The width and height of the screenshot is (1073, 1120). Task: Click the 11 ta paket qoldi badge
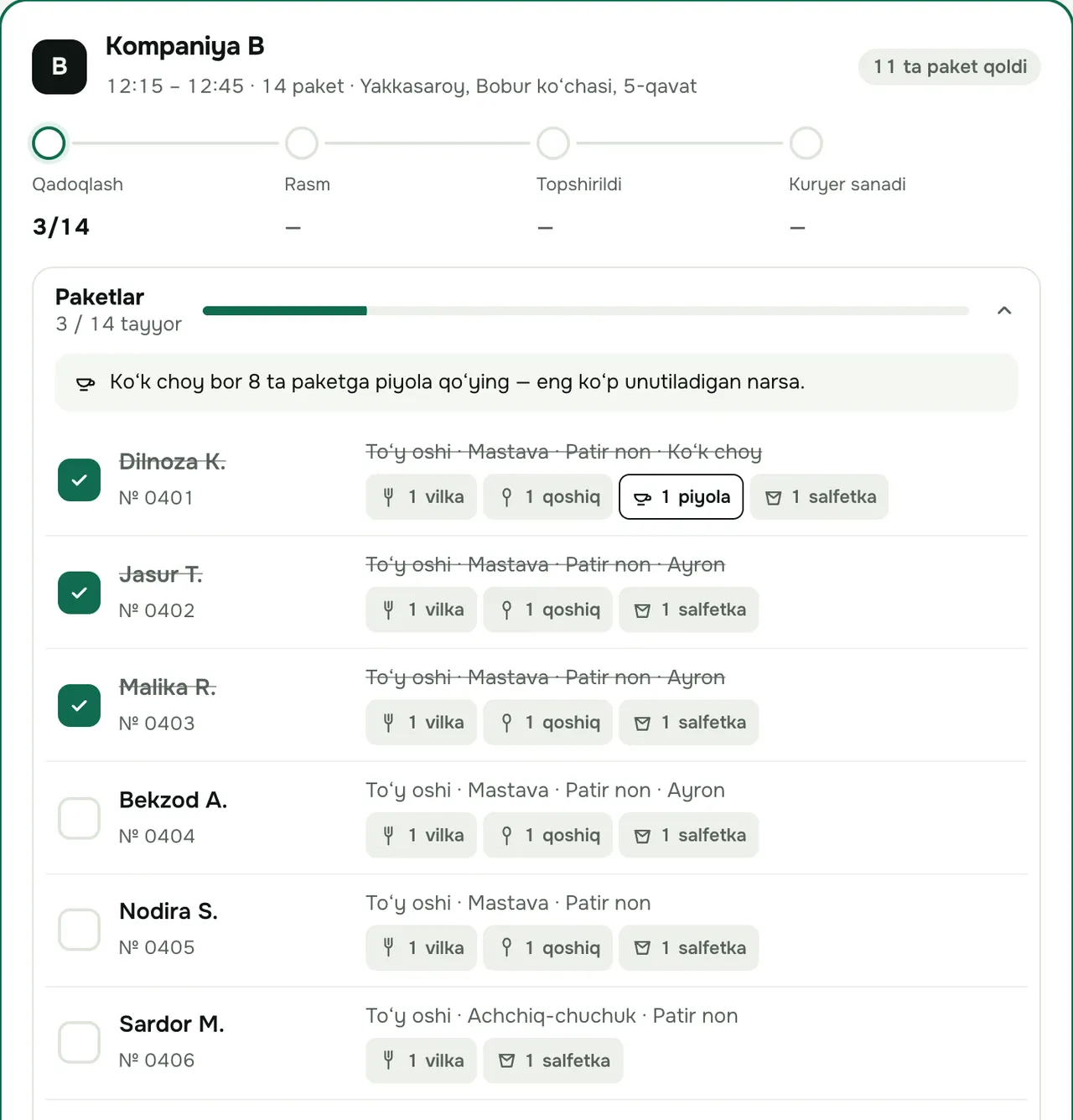950,67
